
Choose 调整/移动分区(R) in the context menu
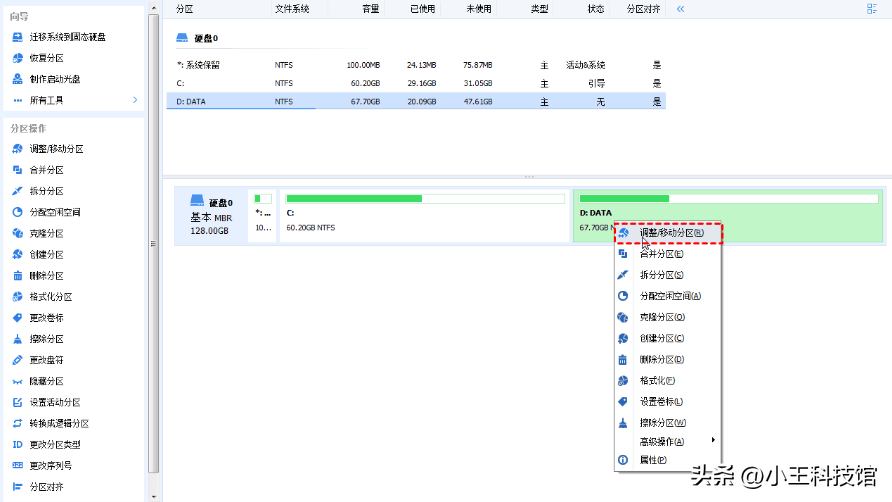668,233
